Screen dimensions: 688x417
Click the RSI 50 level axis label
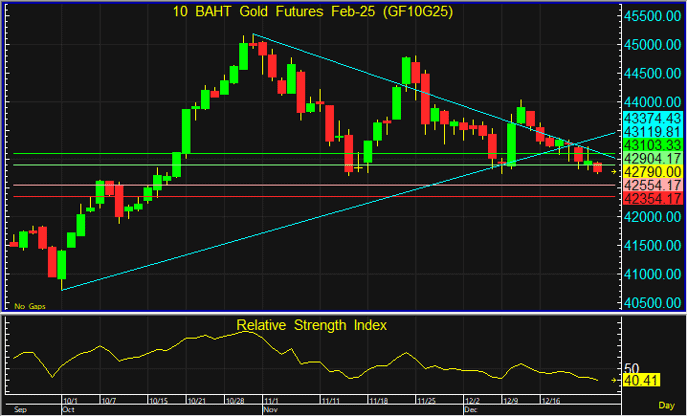point(631,366)
